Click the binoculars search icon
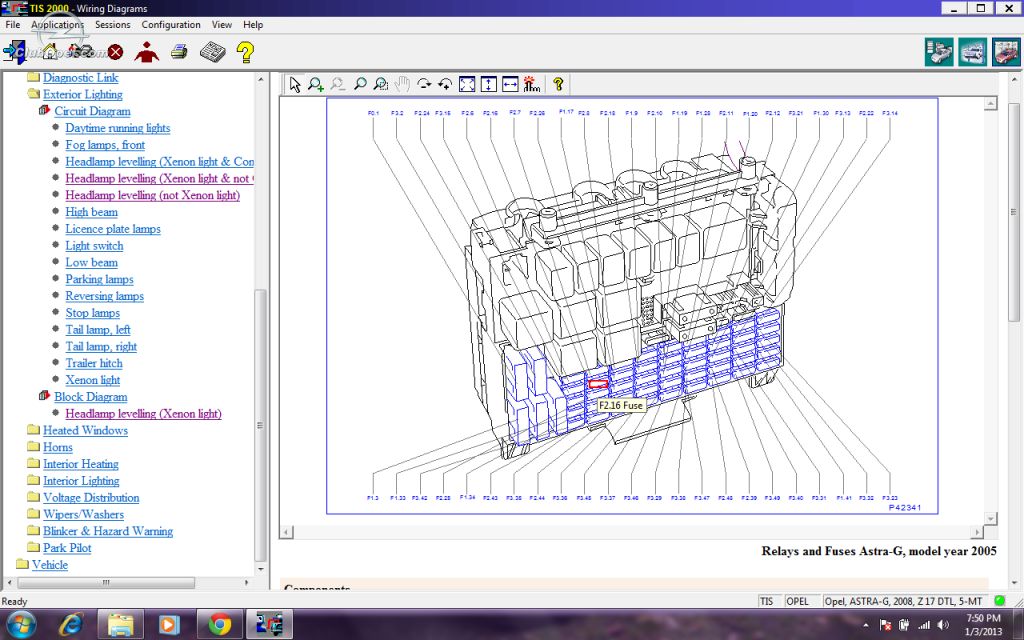 coord(81,51)
